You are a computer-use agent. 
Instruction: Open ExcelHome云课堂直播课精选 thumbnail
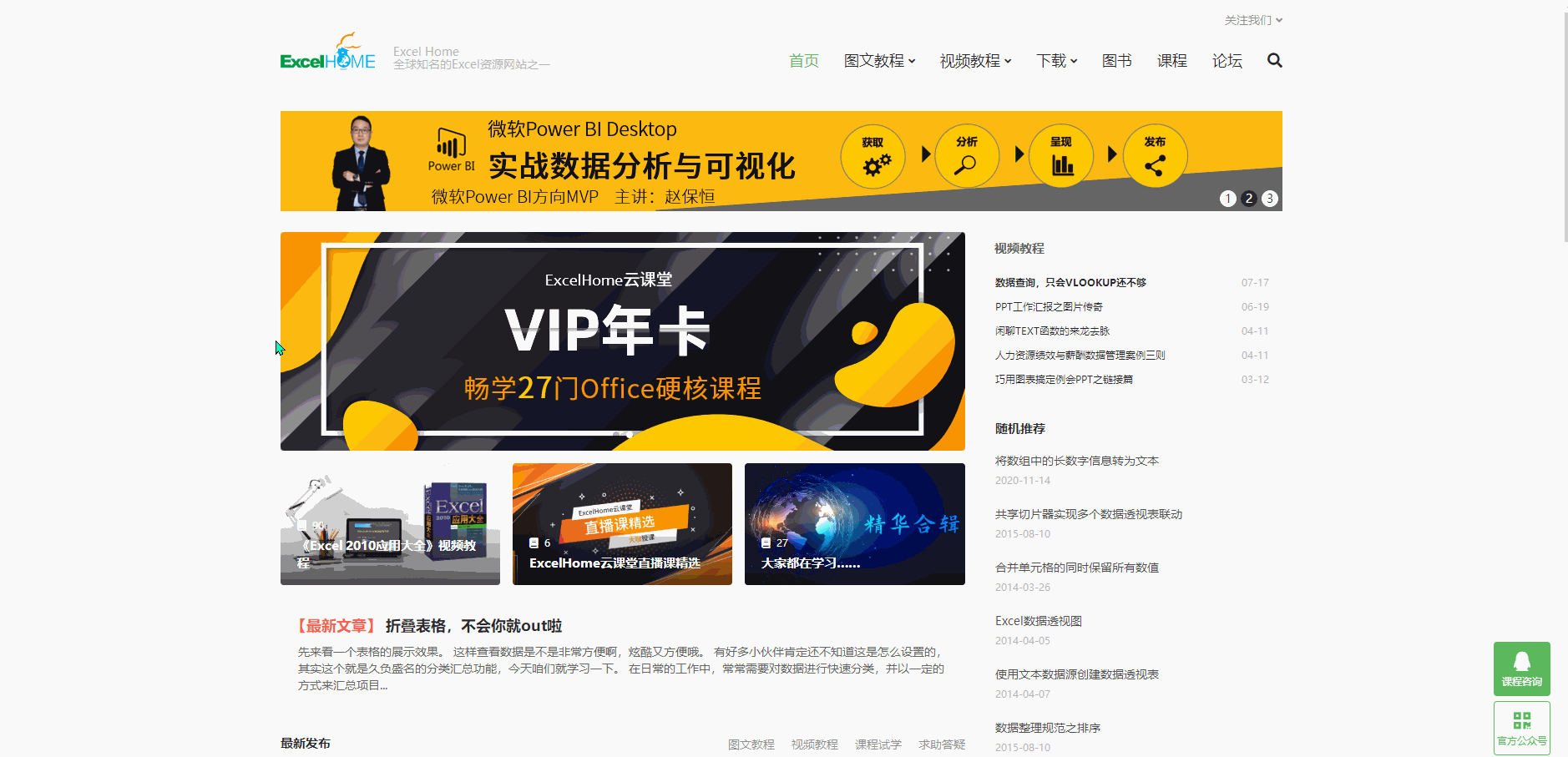coord(622,524)
